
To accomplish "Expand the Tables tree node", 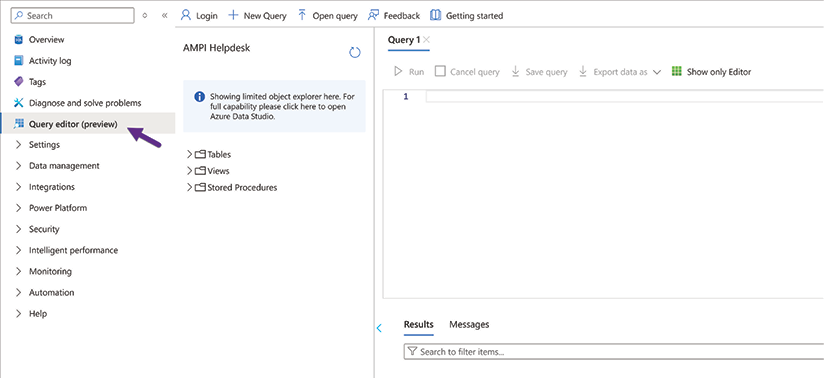I will pyautogui.click(x=190, y=155).
